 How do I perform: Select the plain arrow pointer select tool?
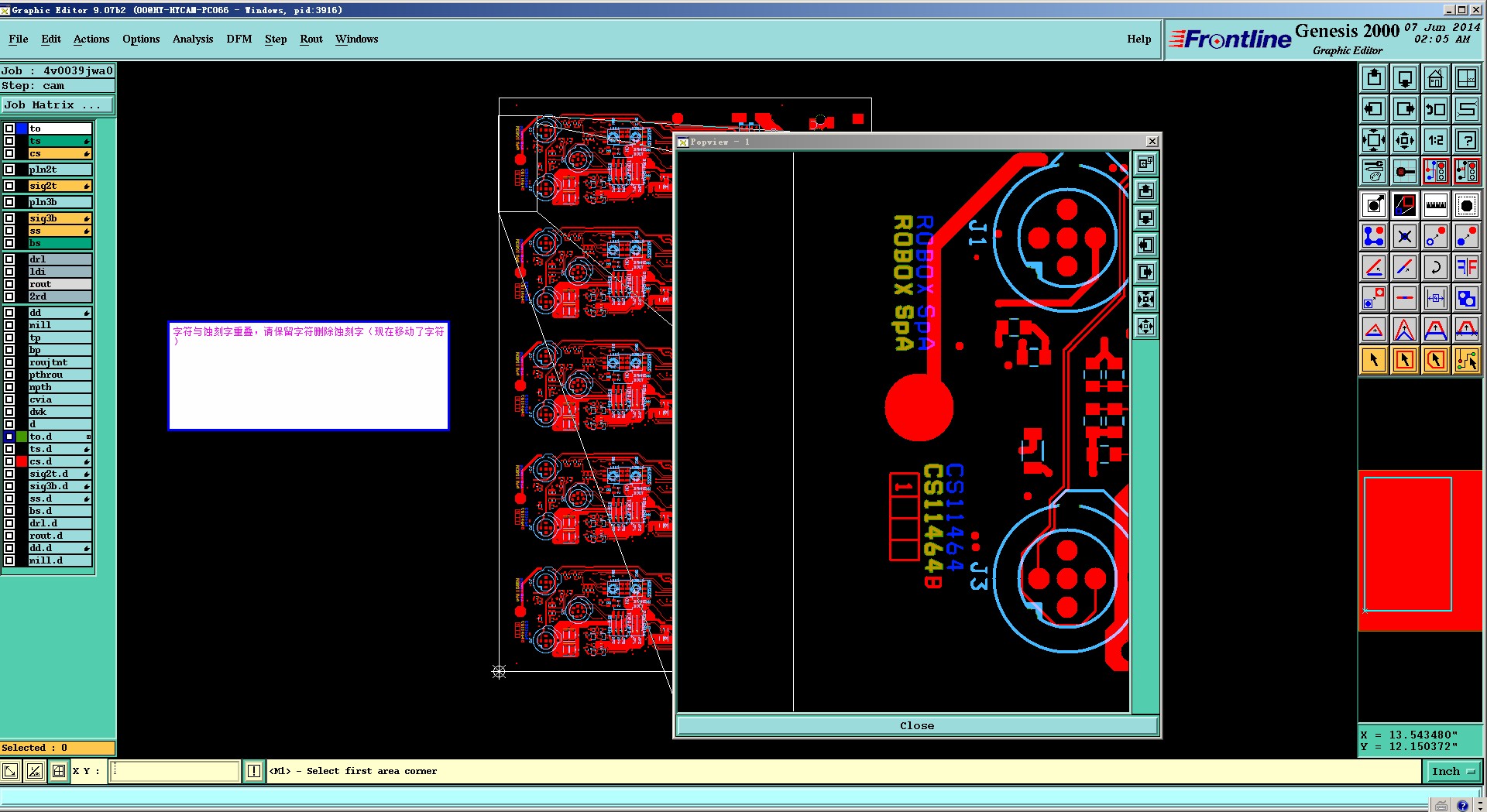[1374, 360]
